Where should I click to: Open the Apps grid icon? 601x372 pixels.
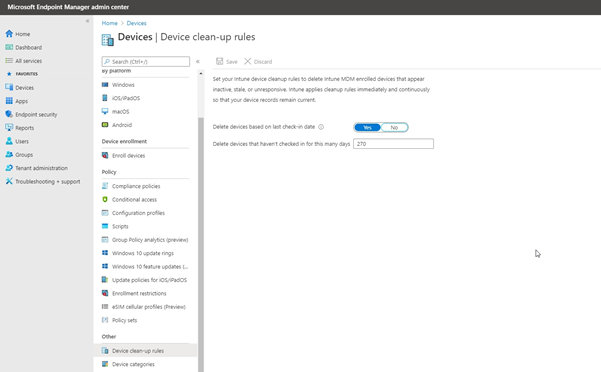pyautogui.click(x=9, y=101)
